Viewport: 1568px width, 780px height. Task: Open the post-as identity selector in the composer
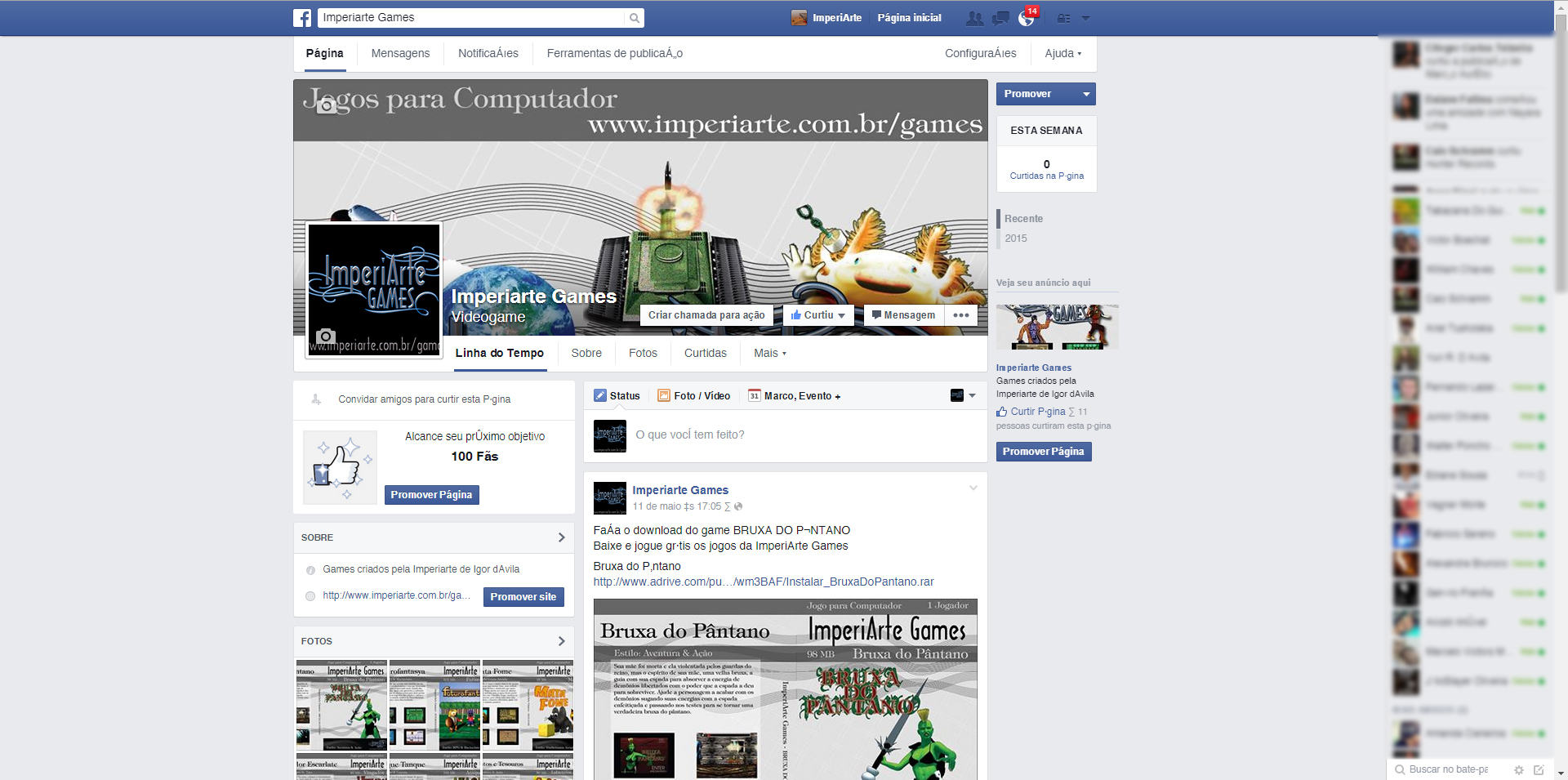(963, 396)
